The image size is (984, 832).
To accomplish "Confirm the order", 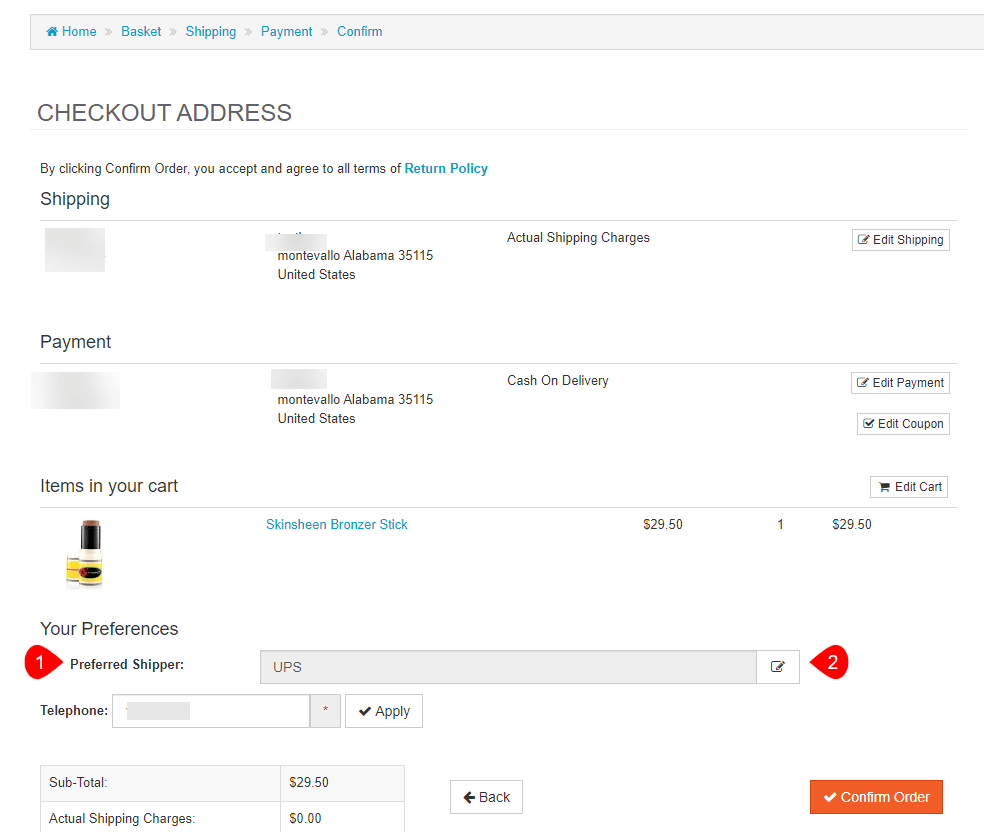I will pyautogui.click(x=876, y=797).
